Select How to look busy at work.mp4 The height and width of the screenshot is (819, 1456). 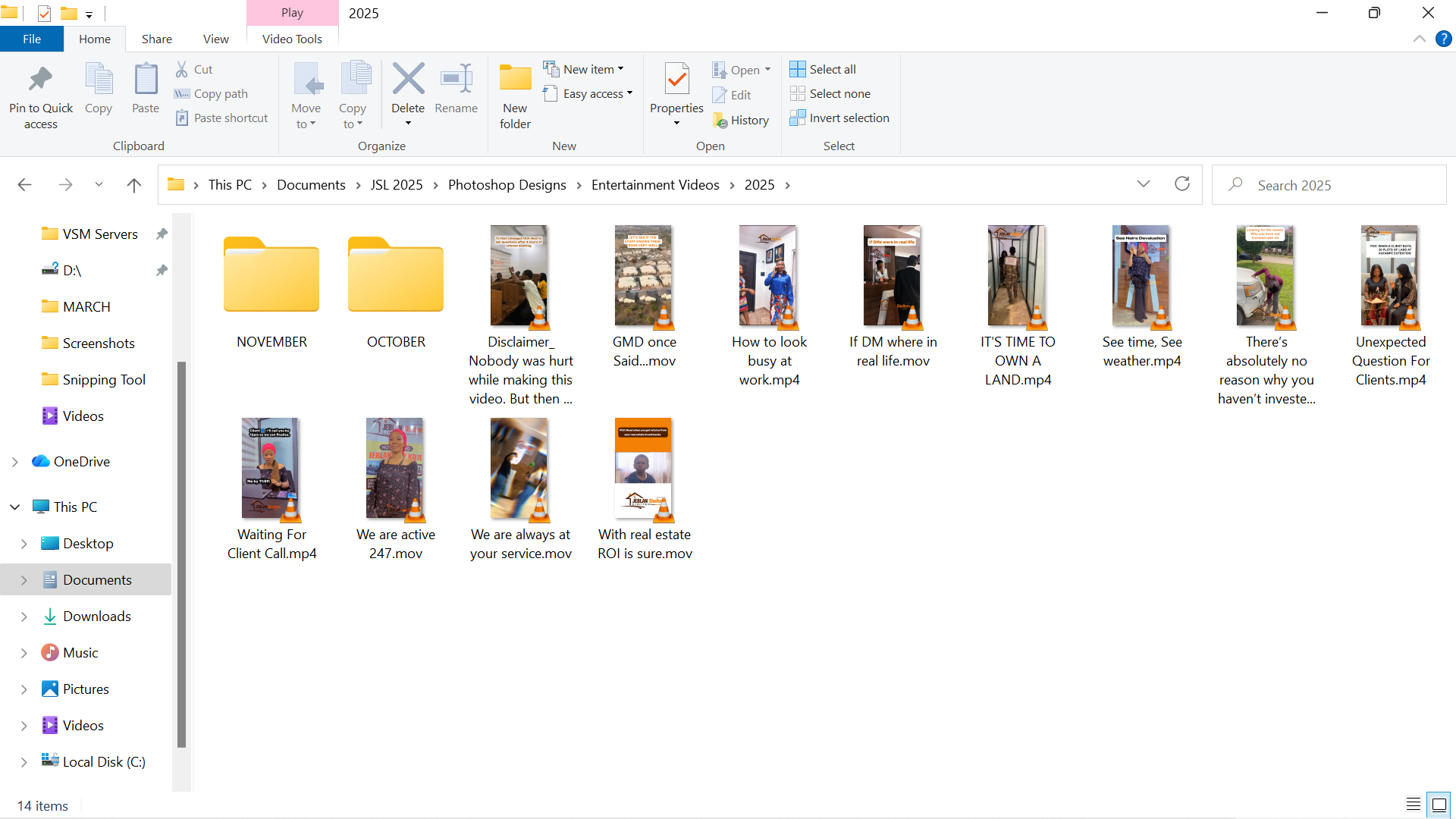coord(769,306)
